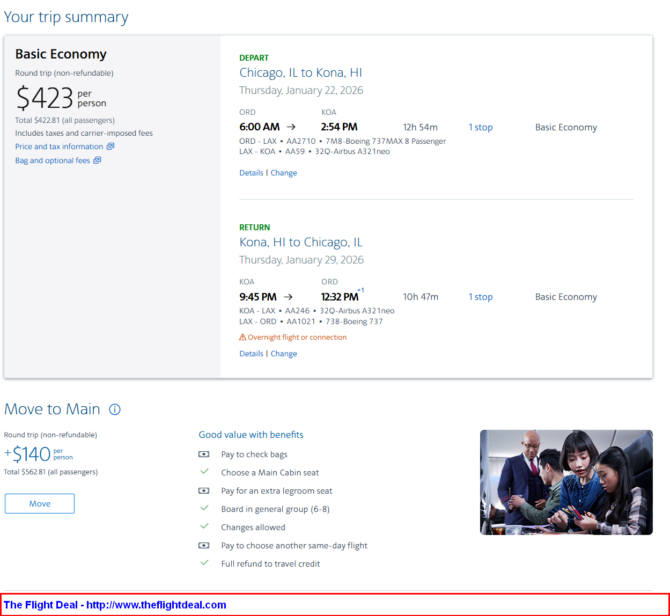
Task: Click the checkmark beside Choose a Main Cabin seat
Action: [204, 472]
